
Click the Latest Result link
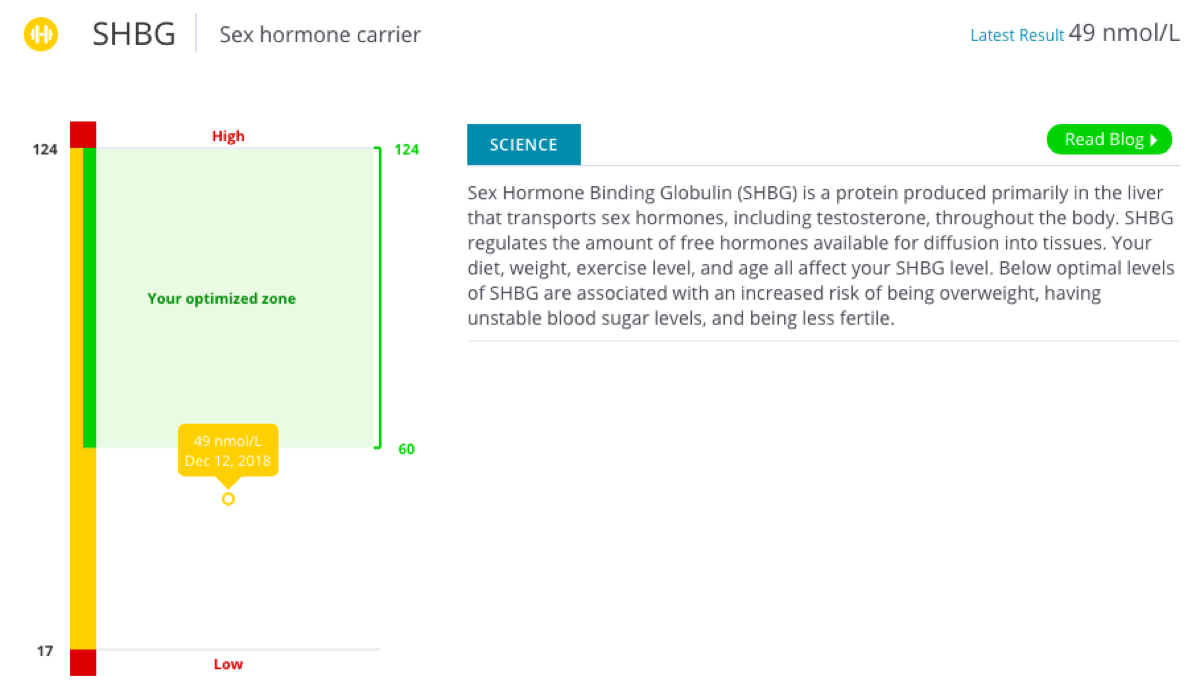pos(1017,35)
